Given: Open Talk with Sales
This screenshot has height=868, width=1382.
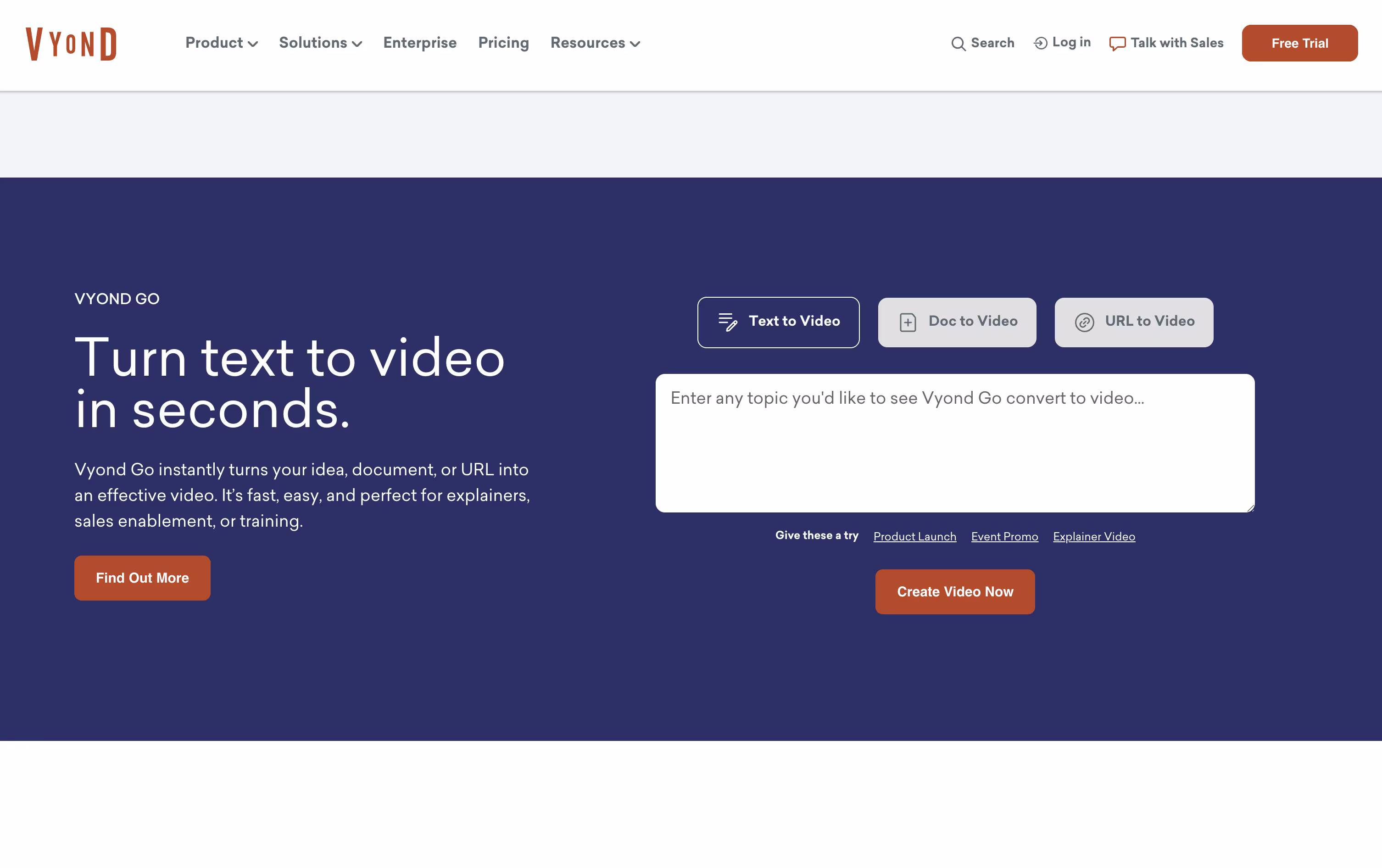Looking at the screenshot, I should 1166,43.
